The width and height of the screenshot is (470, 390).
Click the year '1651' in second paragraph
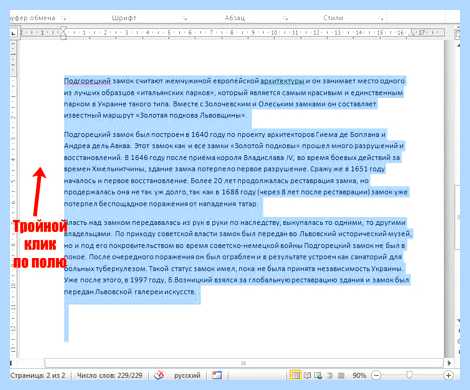359,169
